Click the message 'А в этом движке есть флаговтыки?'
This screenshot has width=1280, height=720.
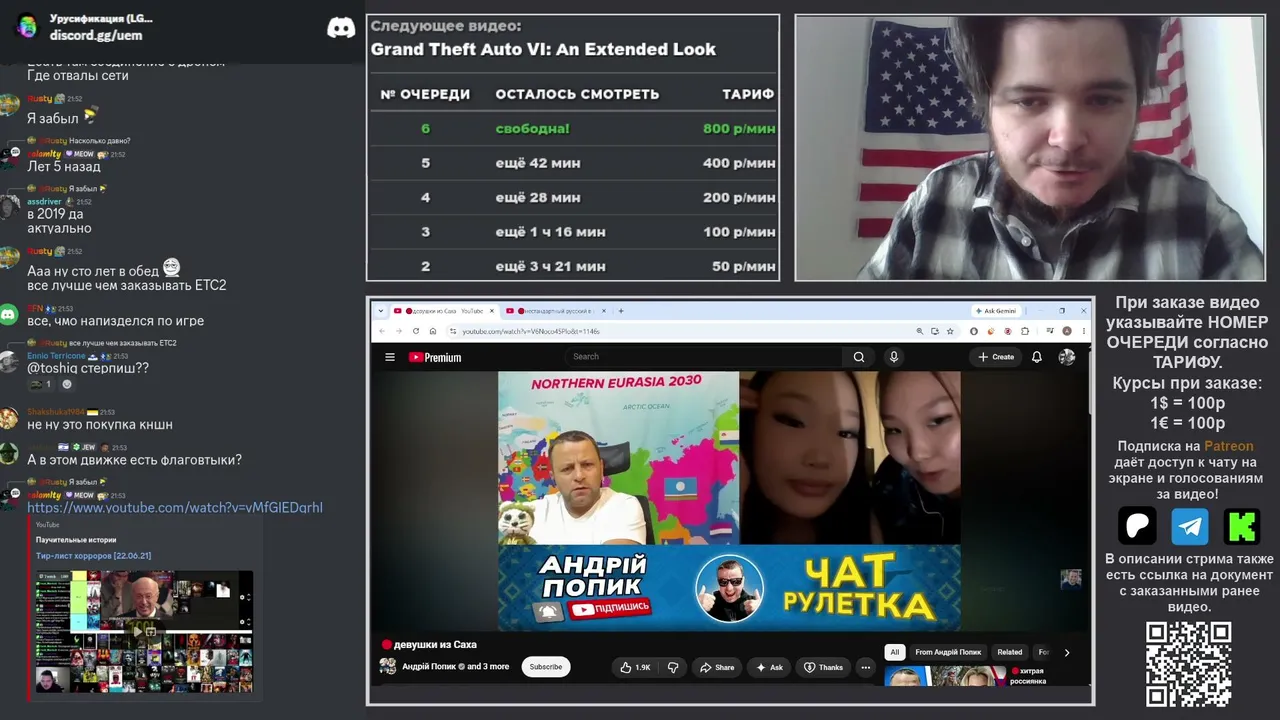tap(134, 460)
